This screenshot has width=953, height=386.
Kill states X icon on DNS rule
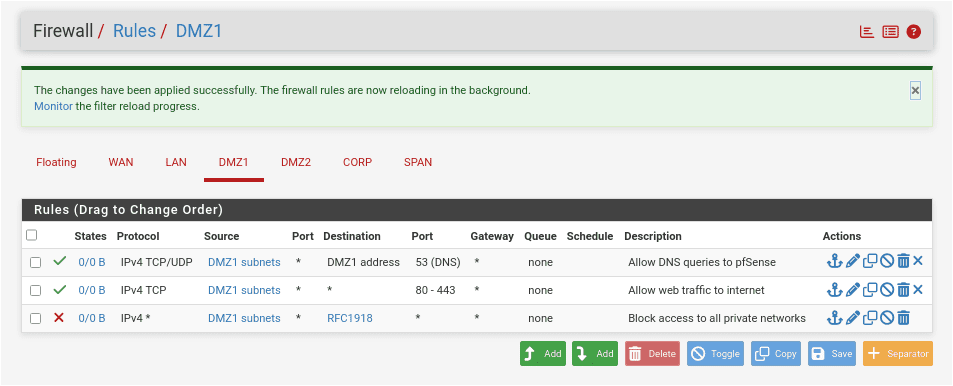[918, 261]
